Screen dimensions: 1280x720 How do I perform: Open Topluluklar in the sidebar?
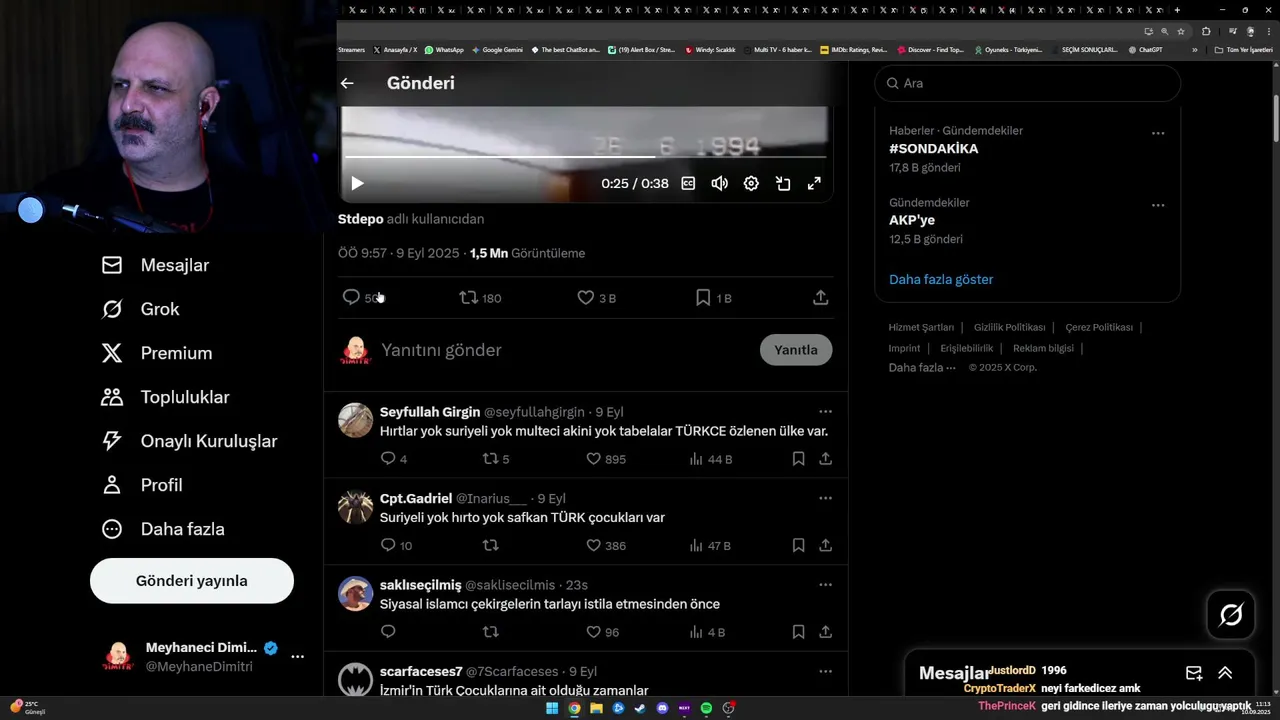165,397
